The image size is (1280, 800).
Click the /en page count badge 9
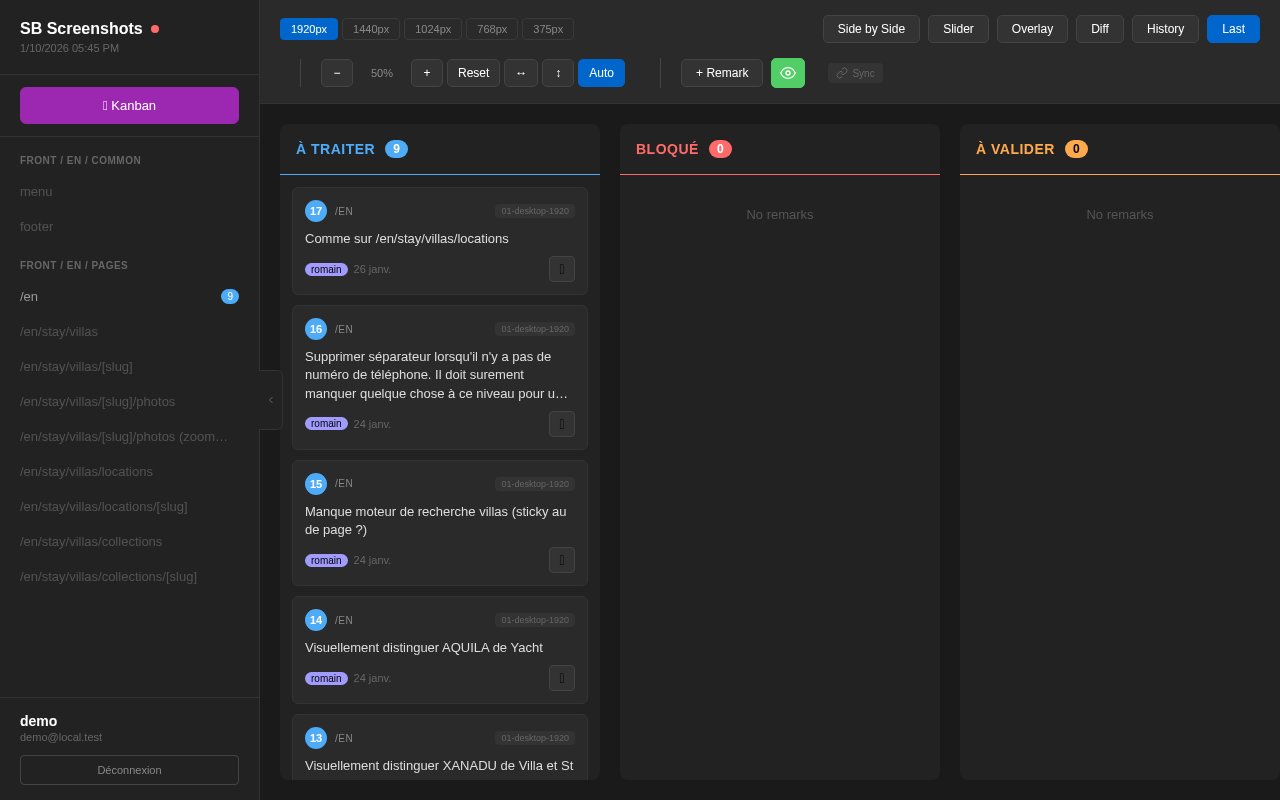[230, 296]
